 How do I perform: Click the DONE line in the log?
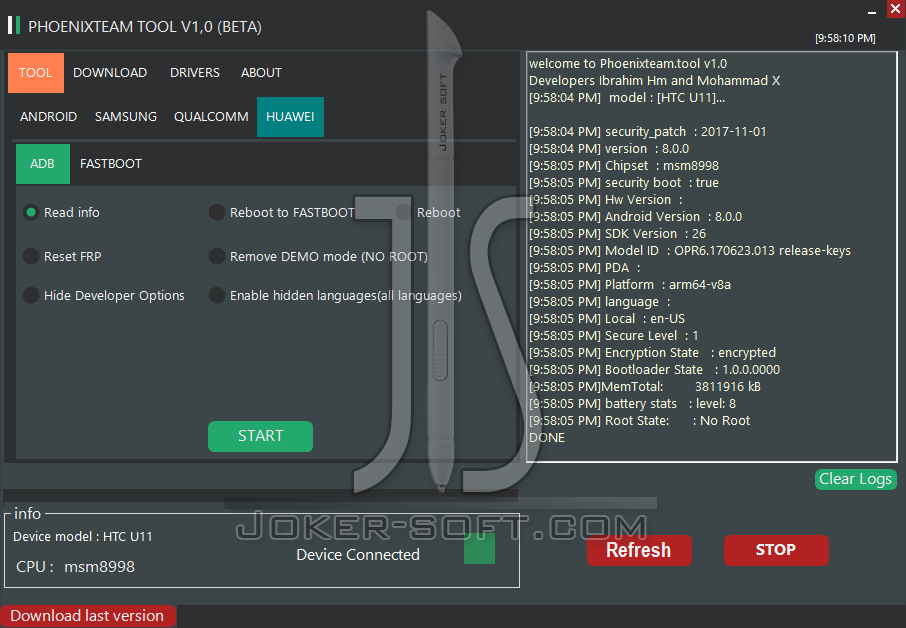[547, 438]
